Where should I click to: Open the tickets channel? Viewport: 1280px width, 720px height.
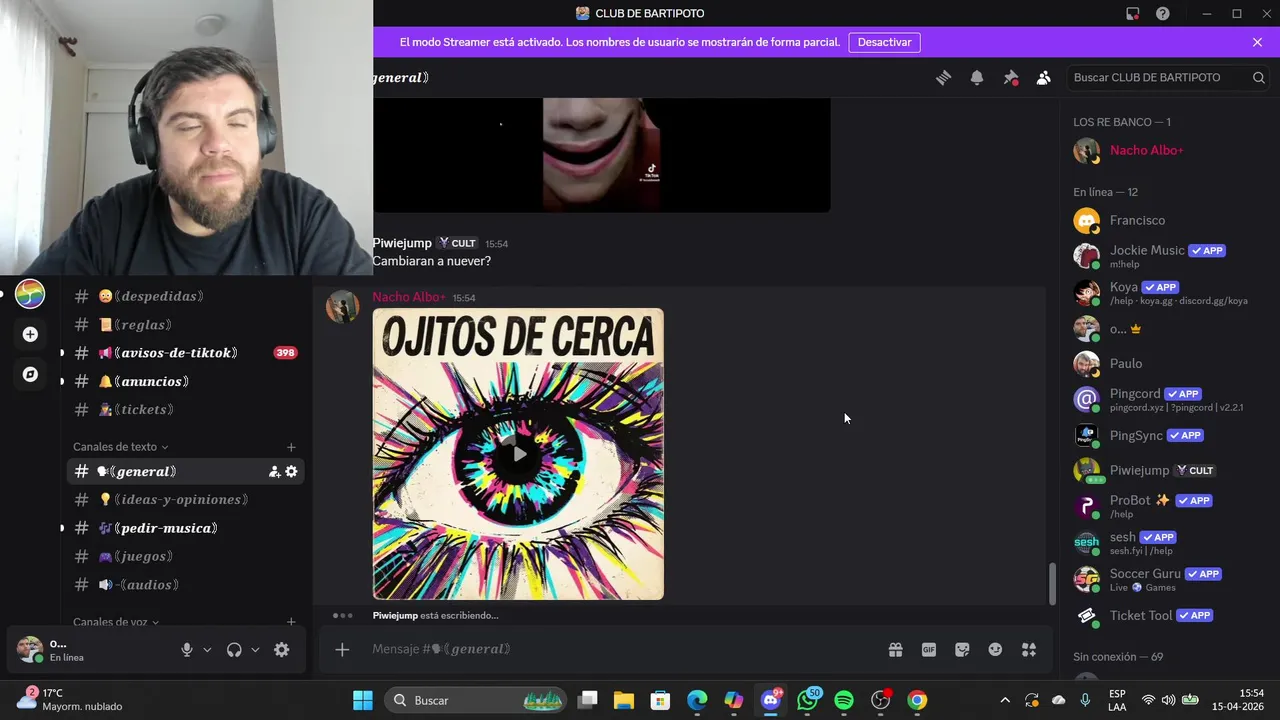(185, 410)
